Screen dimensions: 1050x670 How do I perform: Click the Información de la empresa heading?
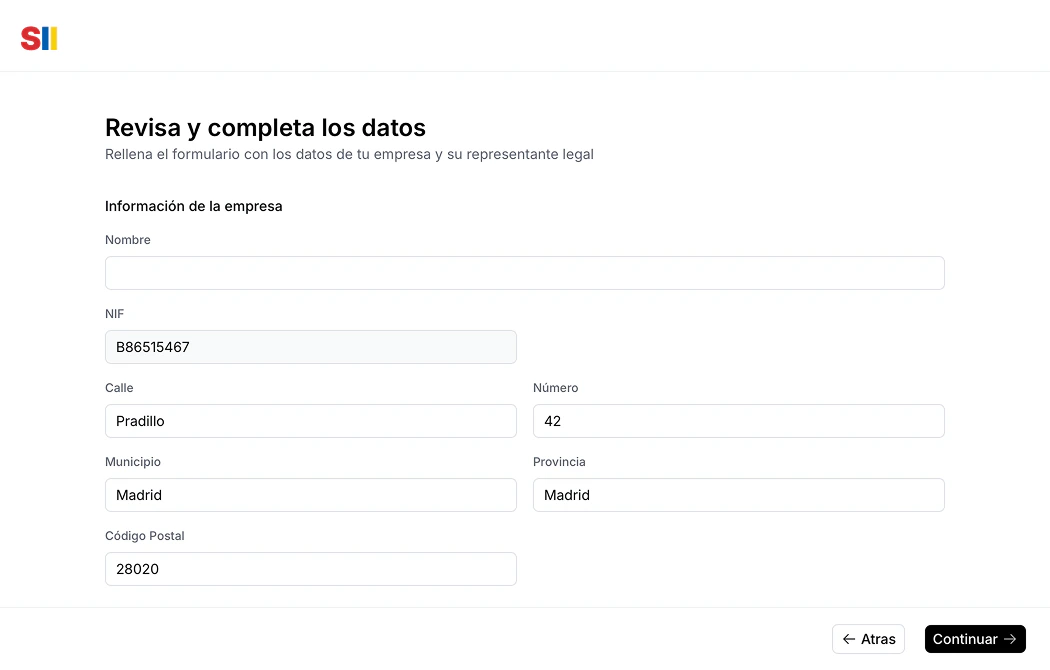(x=193, y=206)
